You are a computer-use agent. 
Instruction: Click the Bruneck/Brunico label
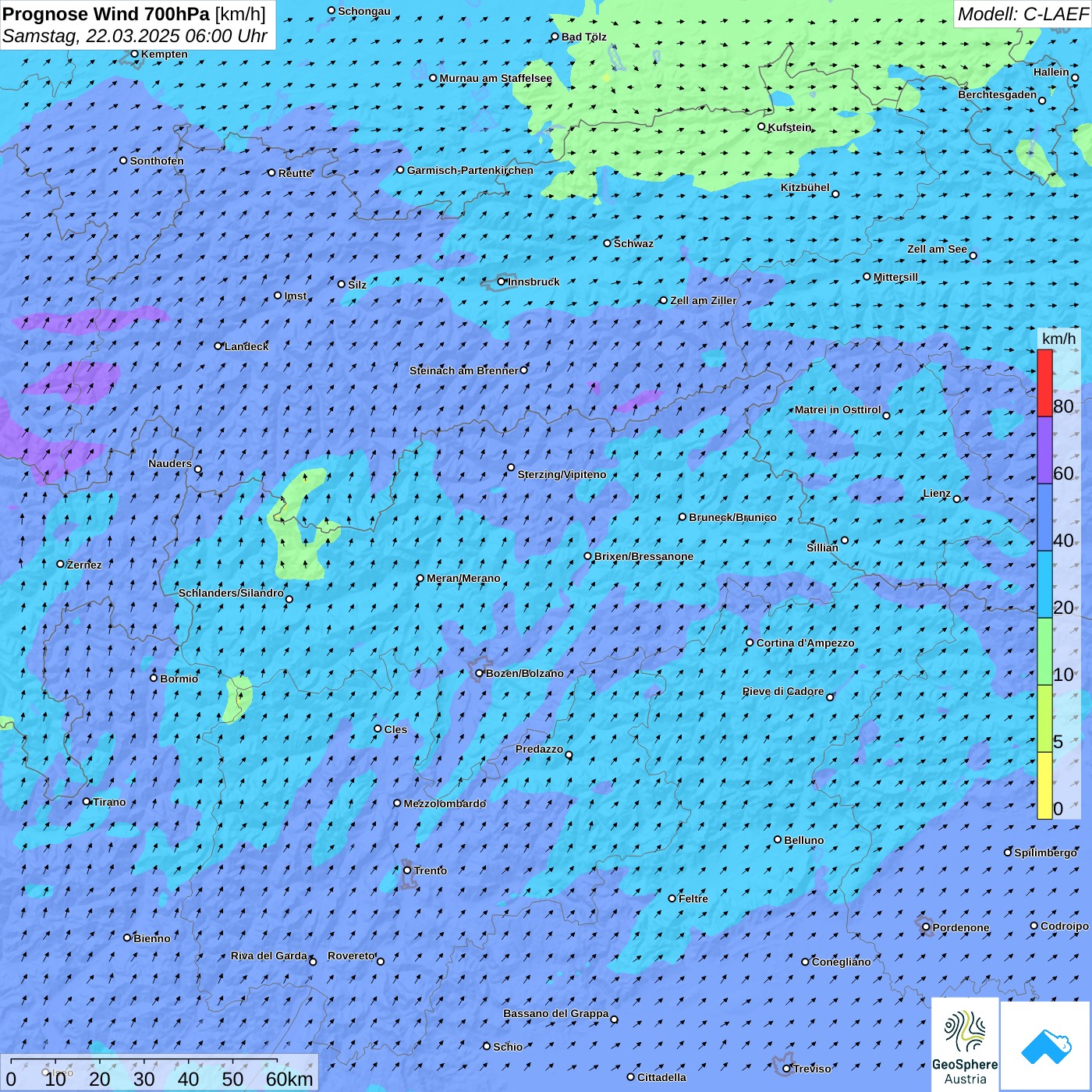click(x=732, y=517)
